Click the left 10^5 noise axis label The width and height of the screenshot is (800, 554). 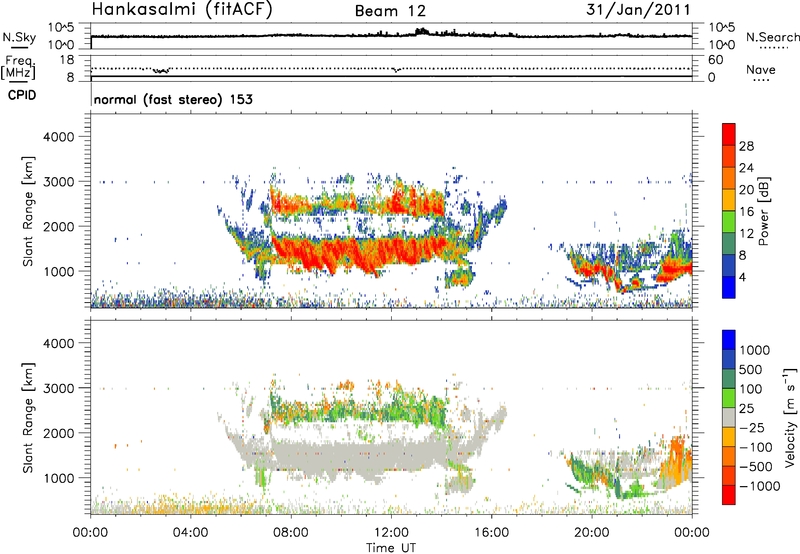61,27
